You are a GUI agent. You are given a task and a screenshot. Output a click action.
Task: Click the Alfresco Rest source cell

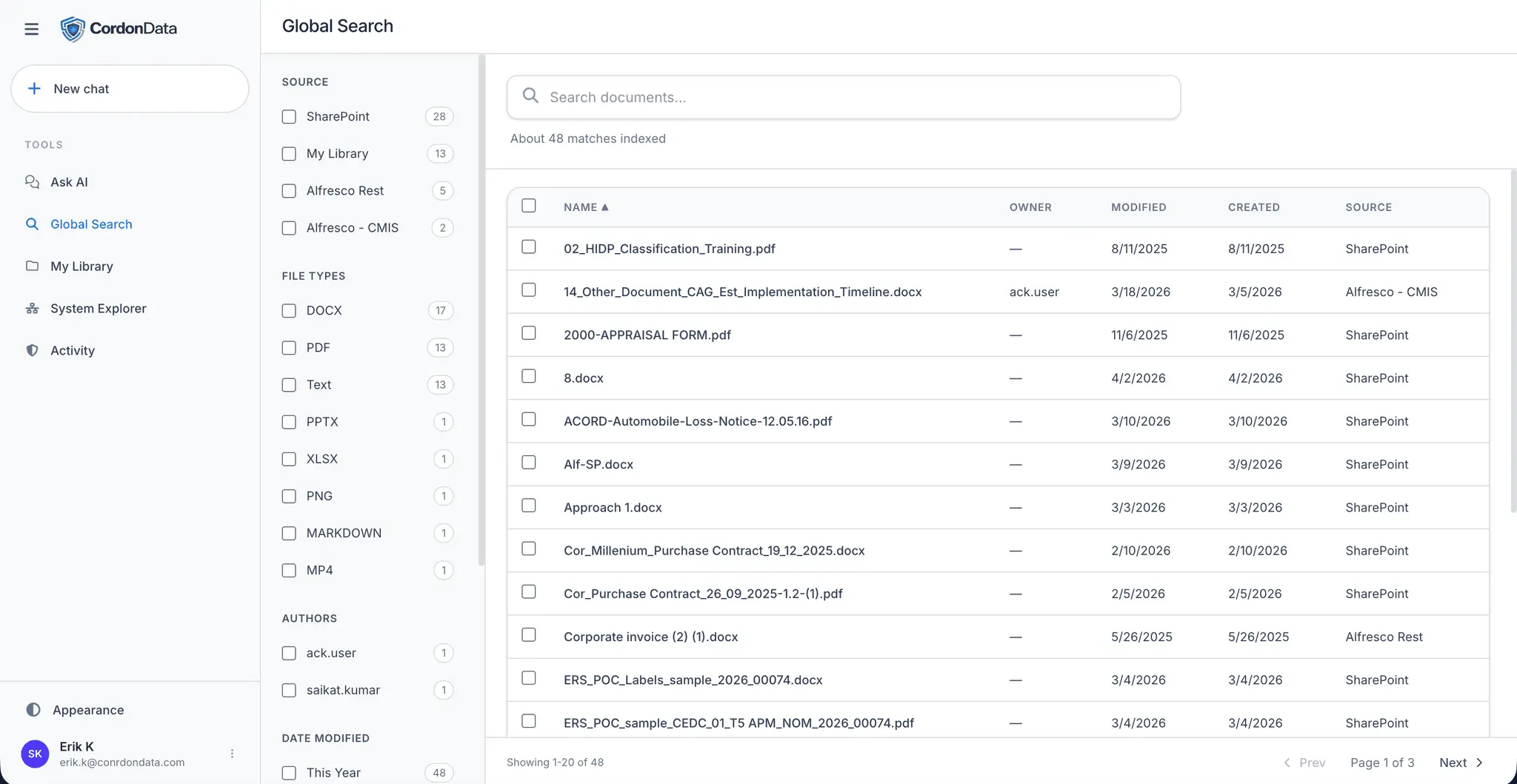point(1384,637)
